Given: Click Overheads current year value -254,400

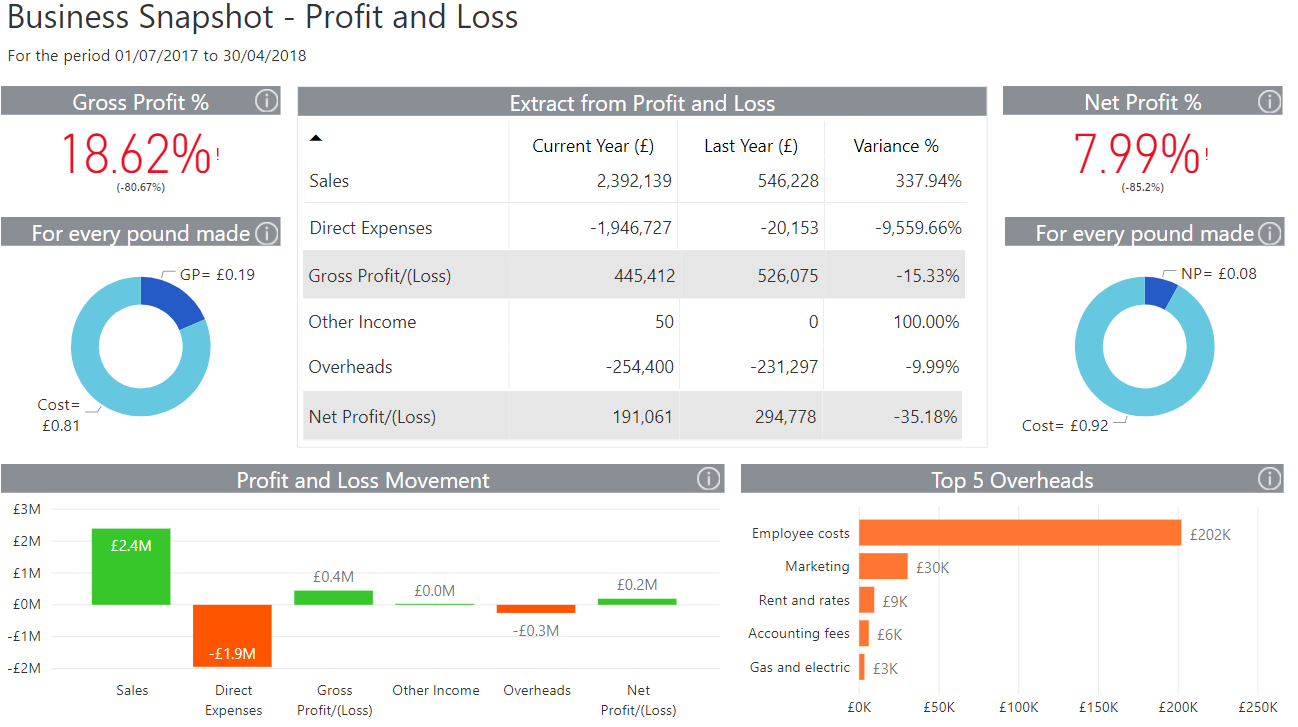Looking at the screenshot, I should tap(640, 367).
